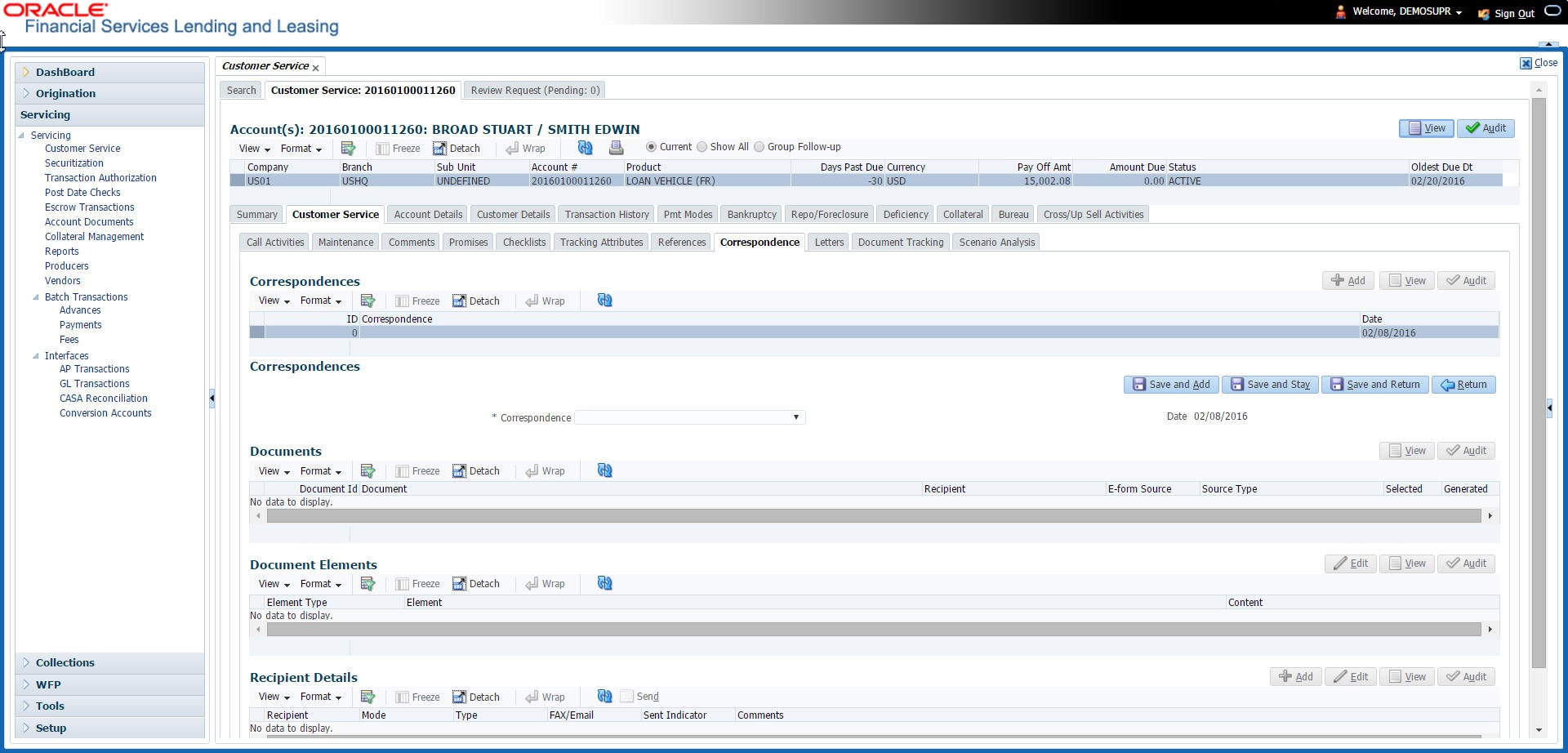Open the CASA Reconciliation link
The width and height of the screenshot is (1568, 753).
104,399
